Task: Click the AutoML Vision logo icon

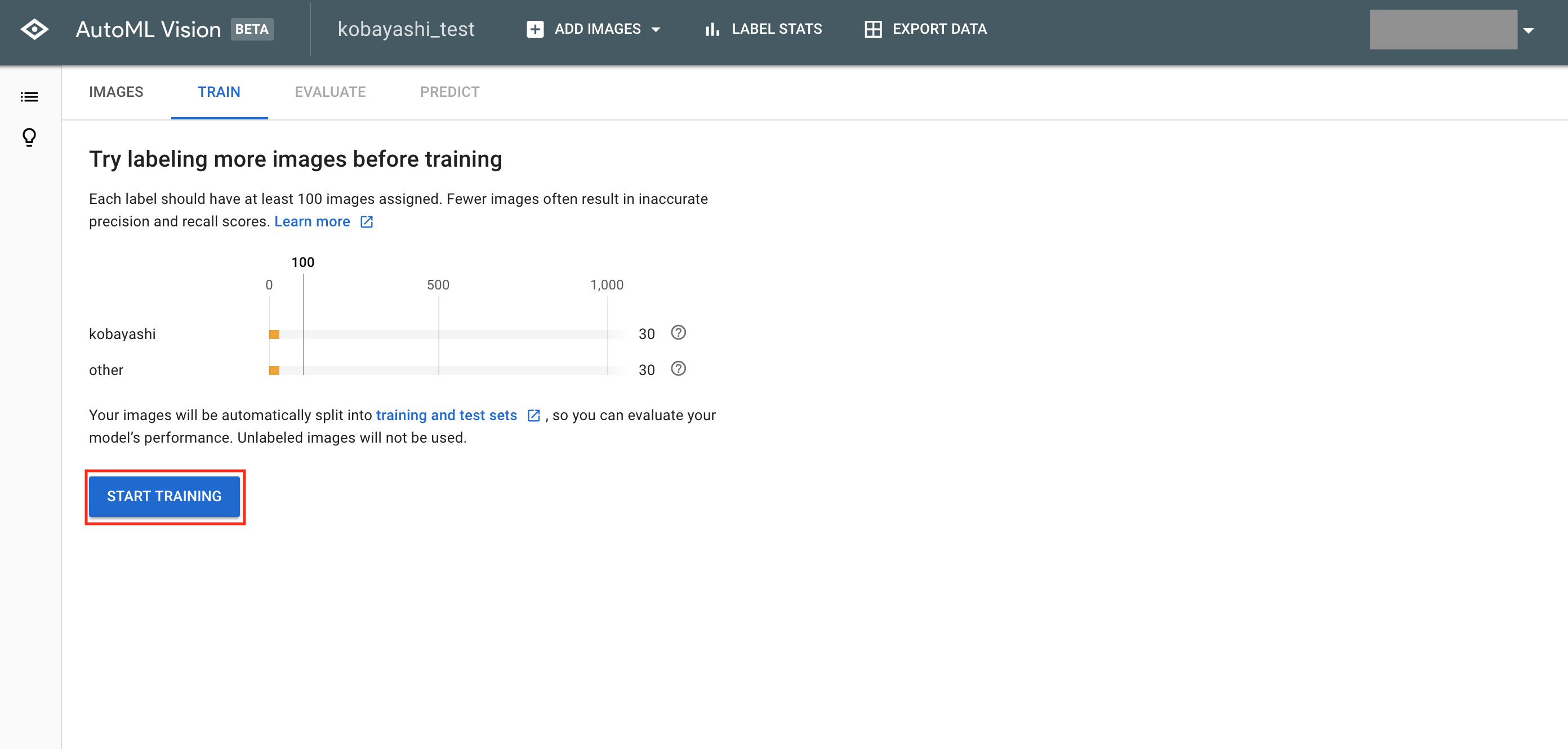Action: [34, 29]
